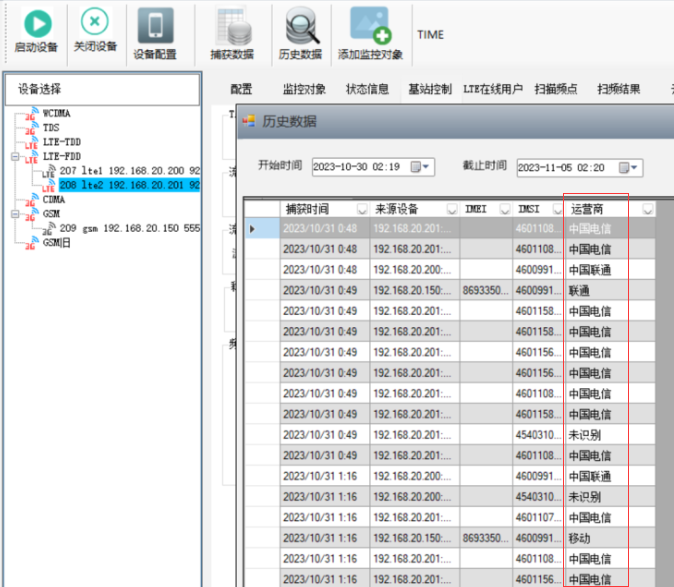Select the WCDMA tree node
674x587 pixels.
pos(56,114)
